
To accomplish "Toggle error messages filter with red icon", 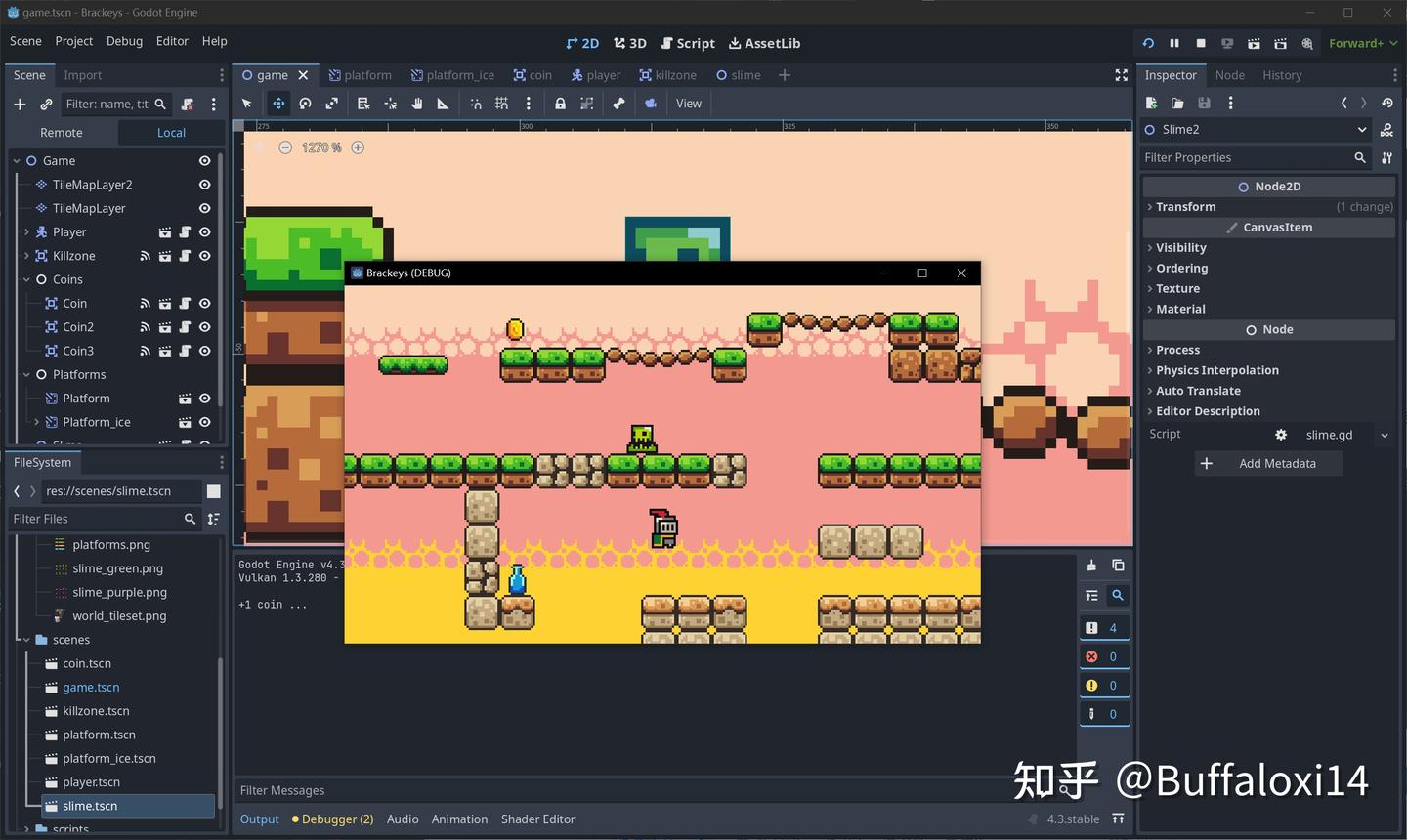I will (1104, 656).
